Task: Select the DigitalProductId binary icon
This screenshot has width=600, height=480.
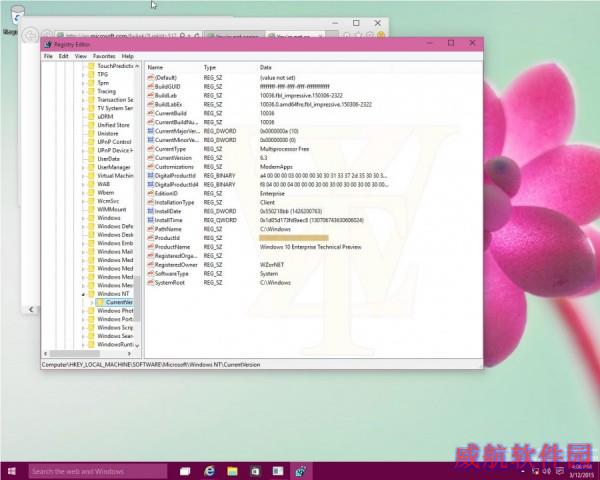Action: tap(150, 175)
